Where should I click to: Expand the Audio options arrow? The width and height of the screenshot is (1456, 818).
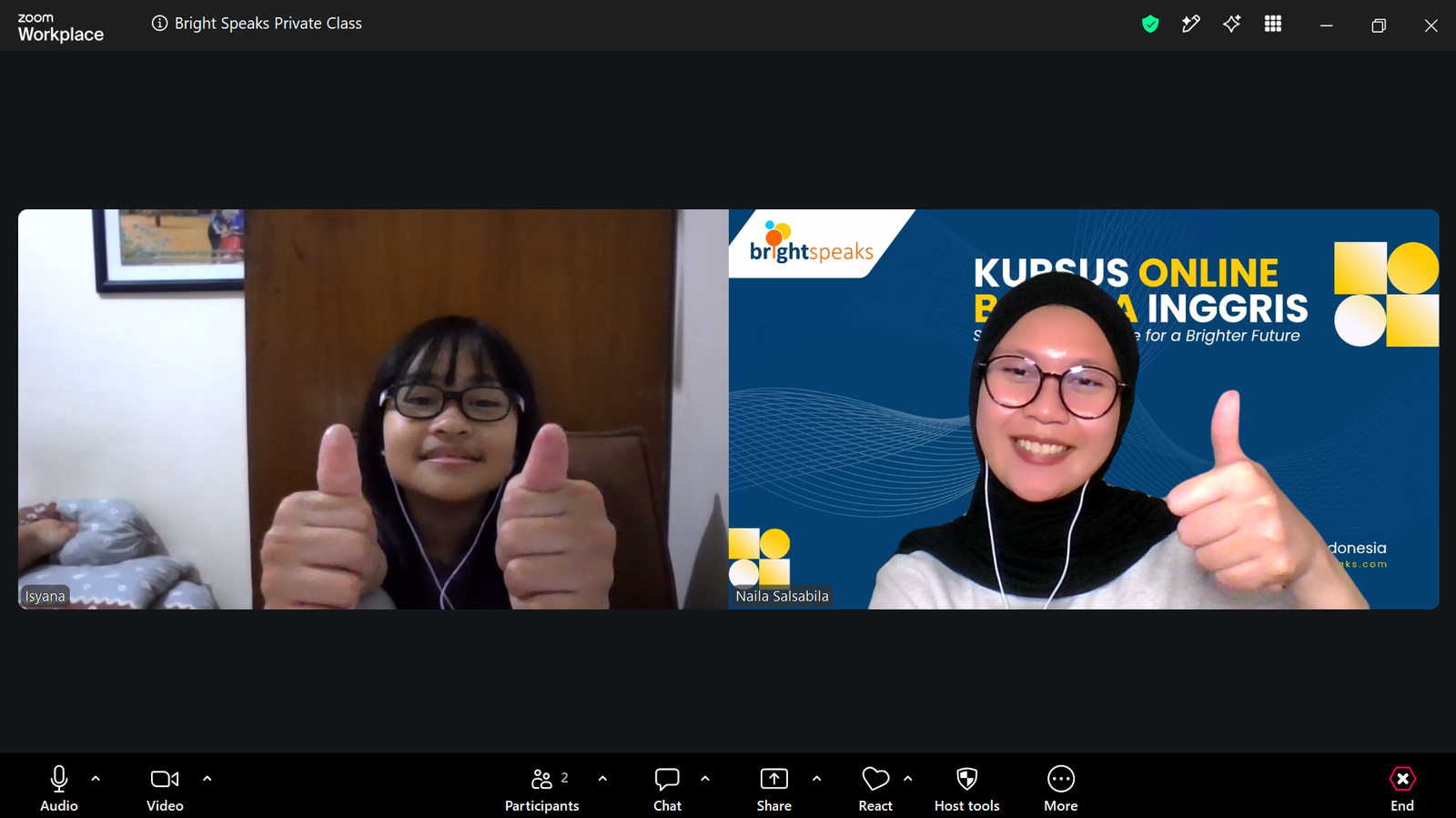(x=96, y=779)
